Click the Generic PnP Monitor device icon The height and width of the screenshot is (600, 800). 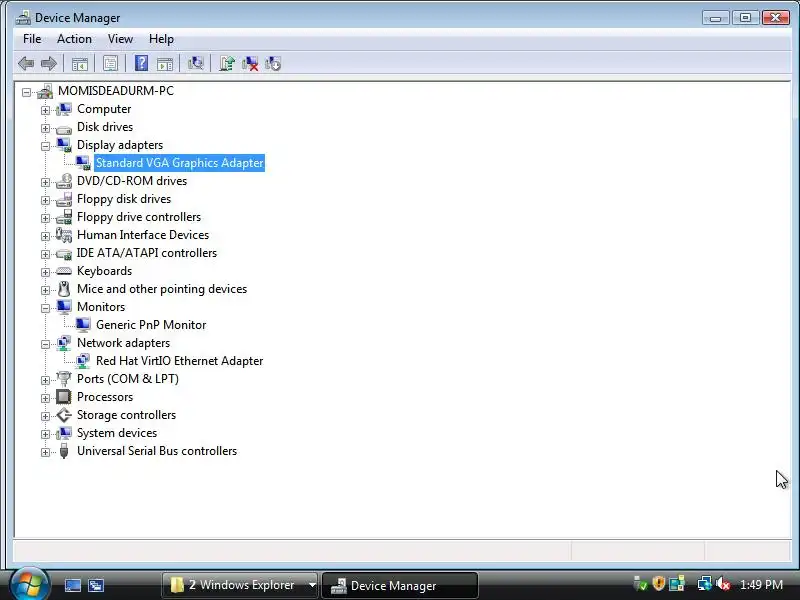83,324
